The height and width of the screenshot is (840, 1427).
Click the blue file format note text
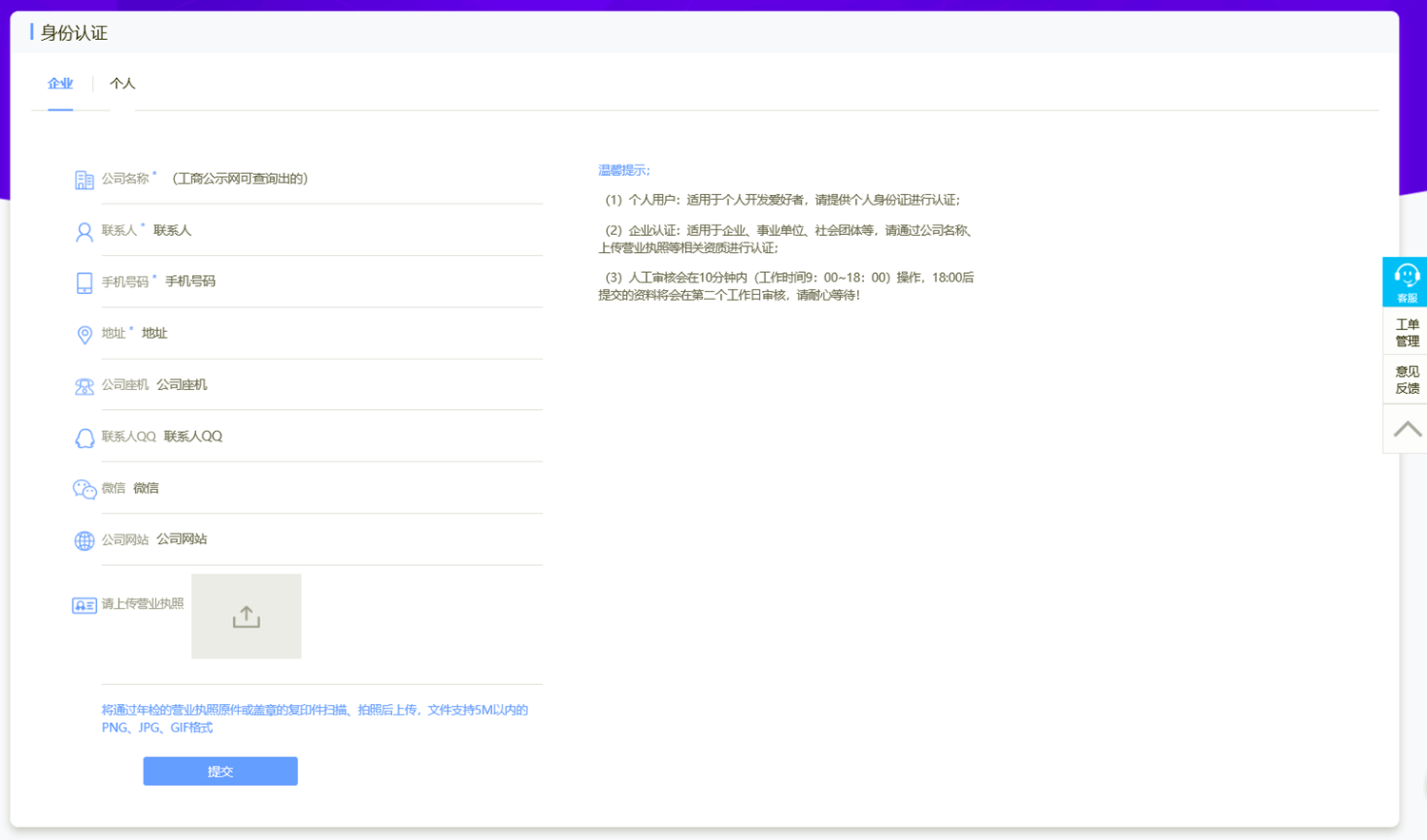coord(315,718)
